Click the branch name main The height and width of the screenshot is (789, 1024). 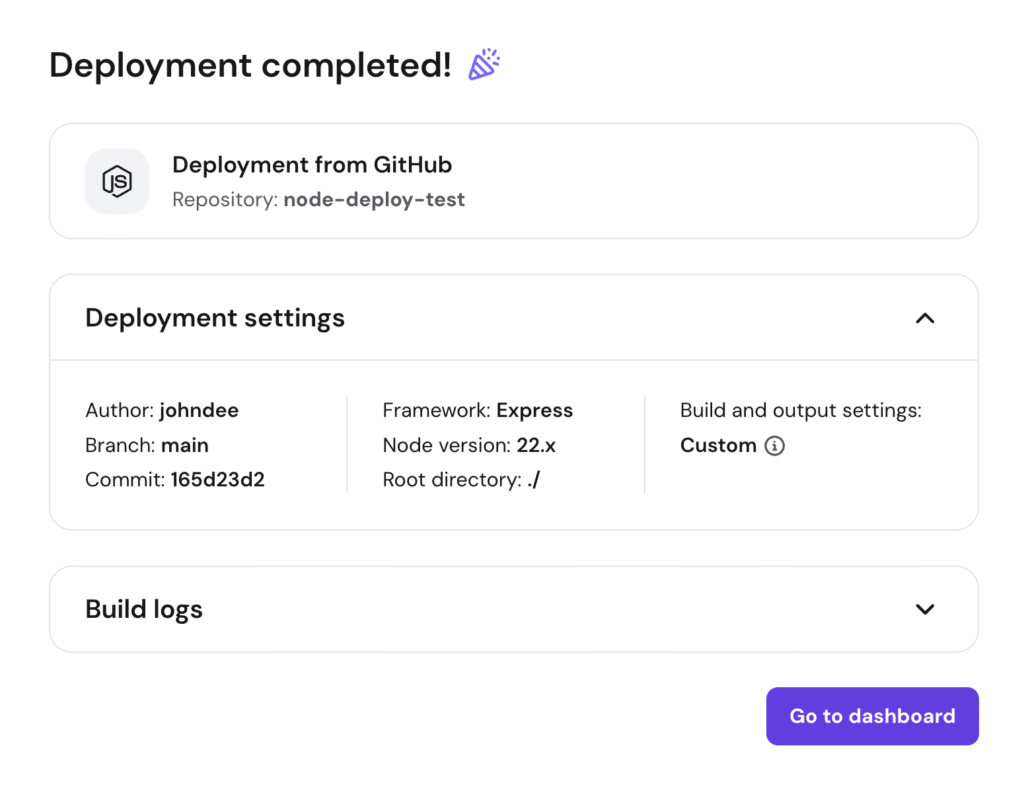click(185, 445)
